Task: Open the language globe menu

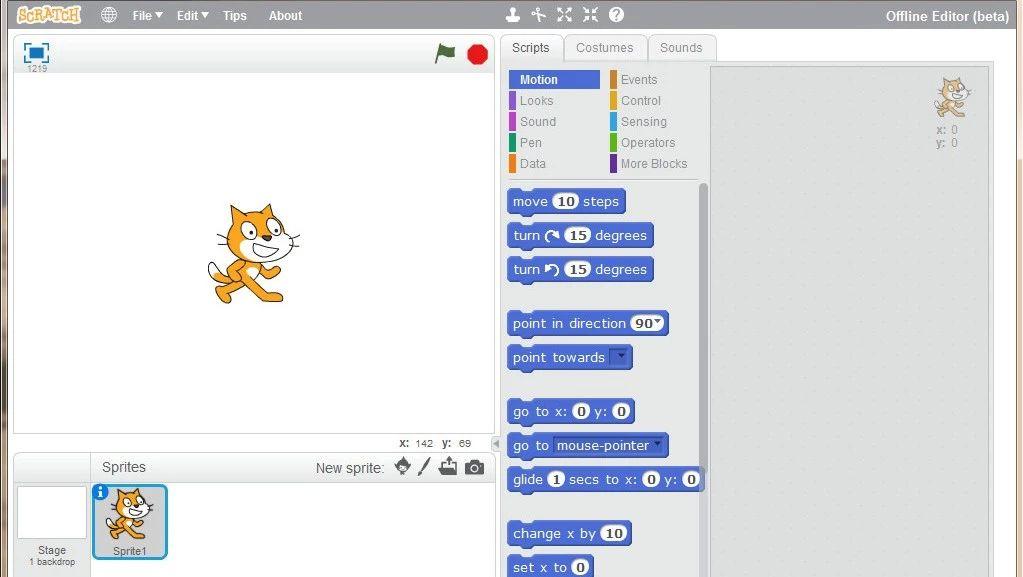Action: tap(109, 15)
